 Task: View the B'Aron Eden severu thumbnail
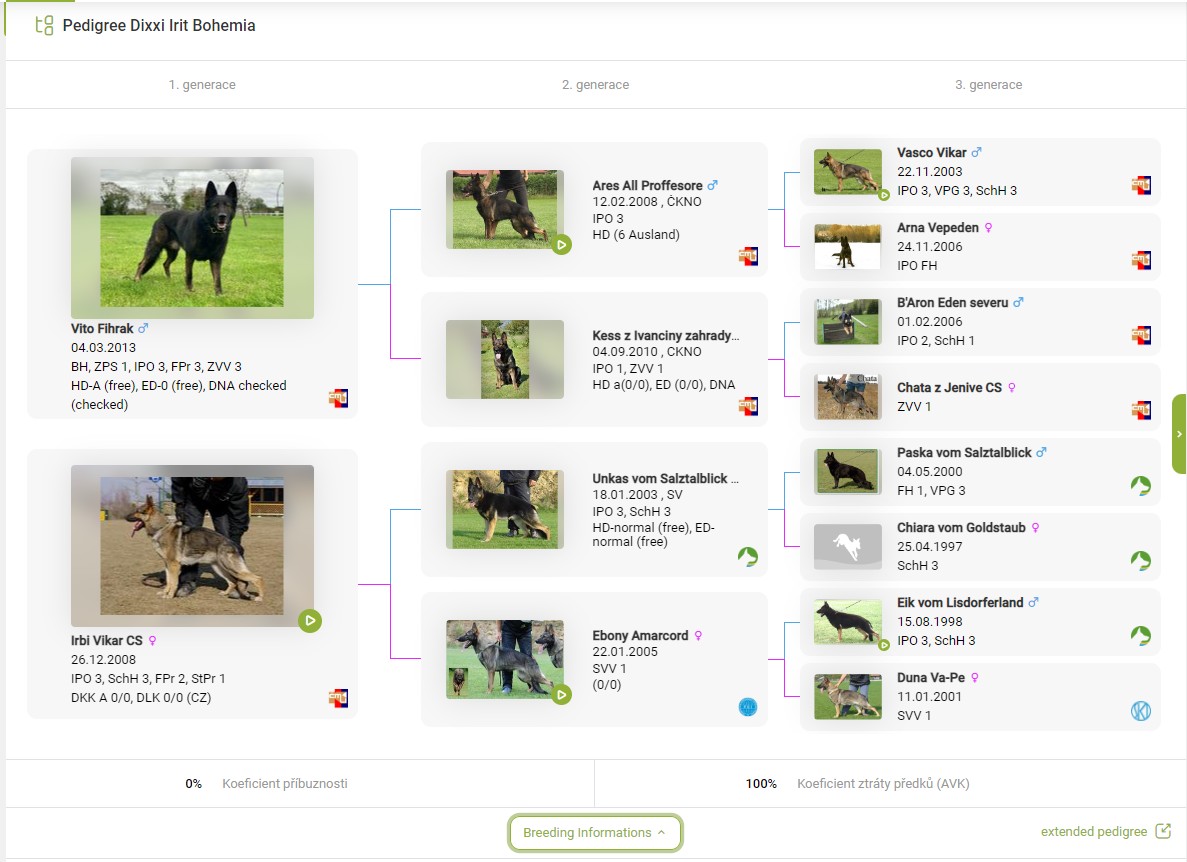(848, 322)
